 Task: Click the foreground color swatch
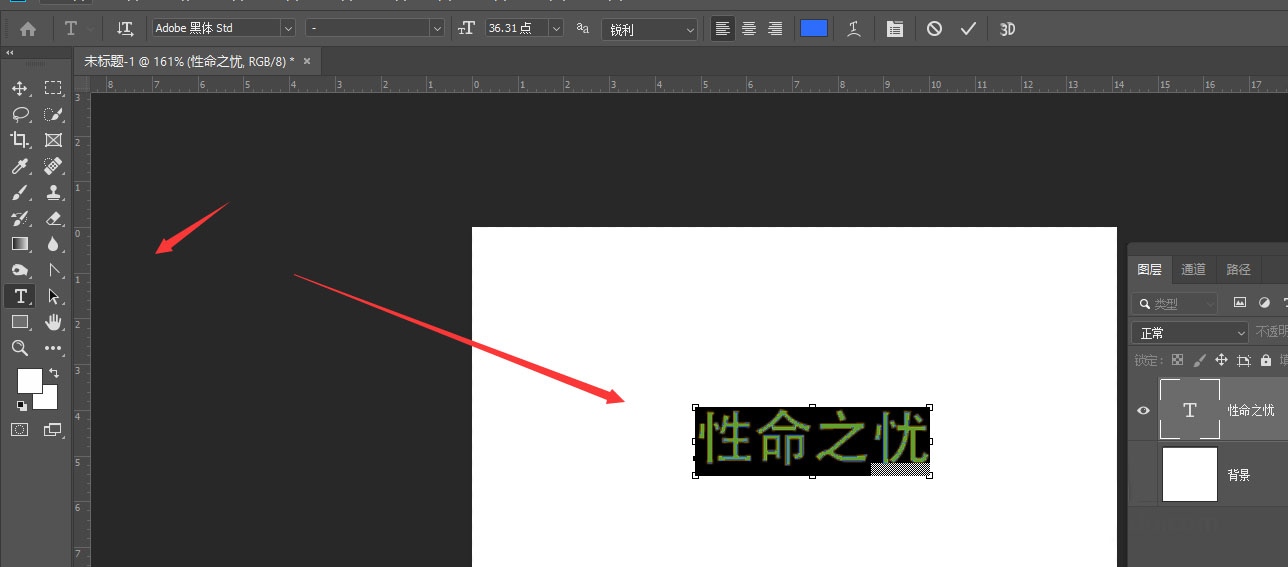30,380
